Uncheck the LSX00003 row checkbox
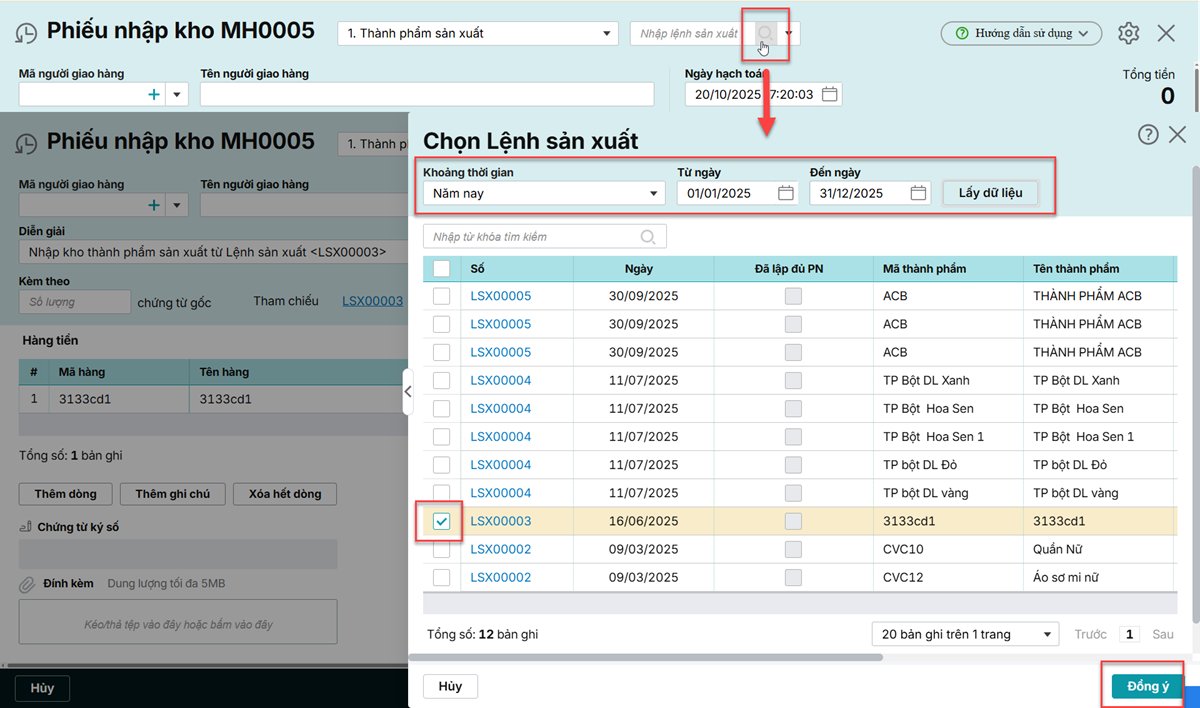Image resolution: width=1200 pixels, height=708 pixels. tap(441, 521)
